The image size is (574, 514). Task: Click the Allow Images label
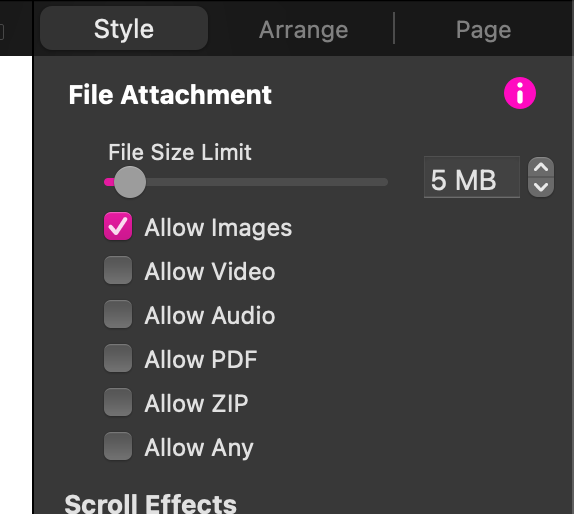pos(218,228)
